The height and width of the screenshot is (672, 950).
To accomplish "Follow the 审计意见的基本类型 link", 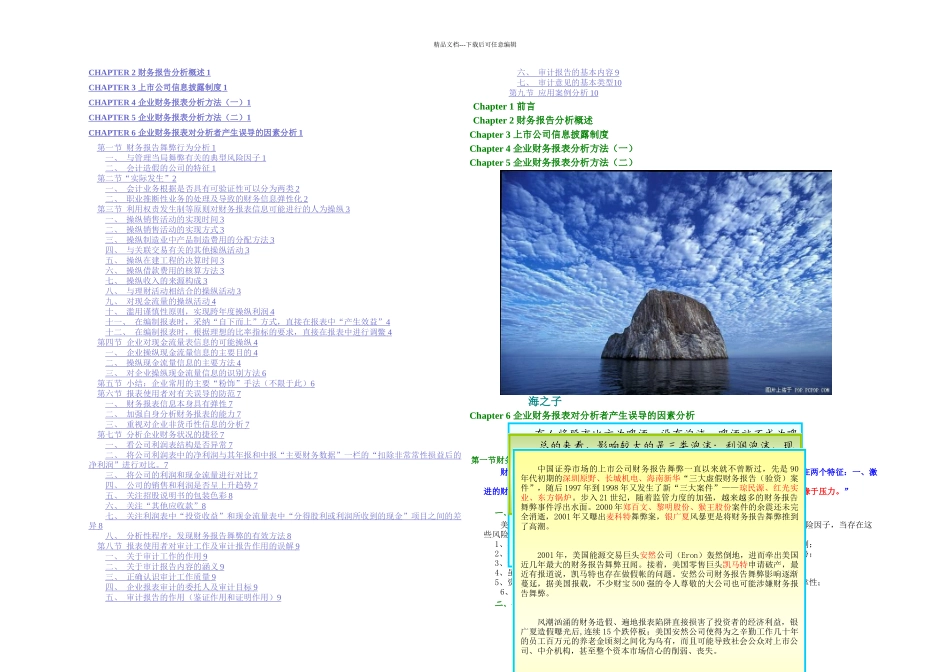I will 569,82.
